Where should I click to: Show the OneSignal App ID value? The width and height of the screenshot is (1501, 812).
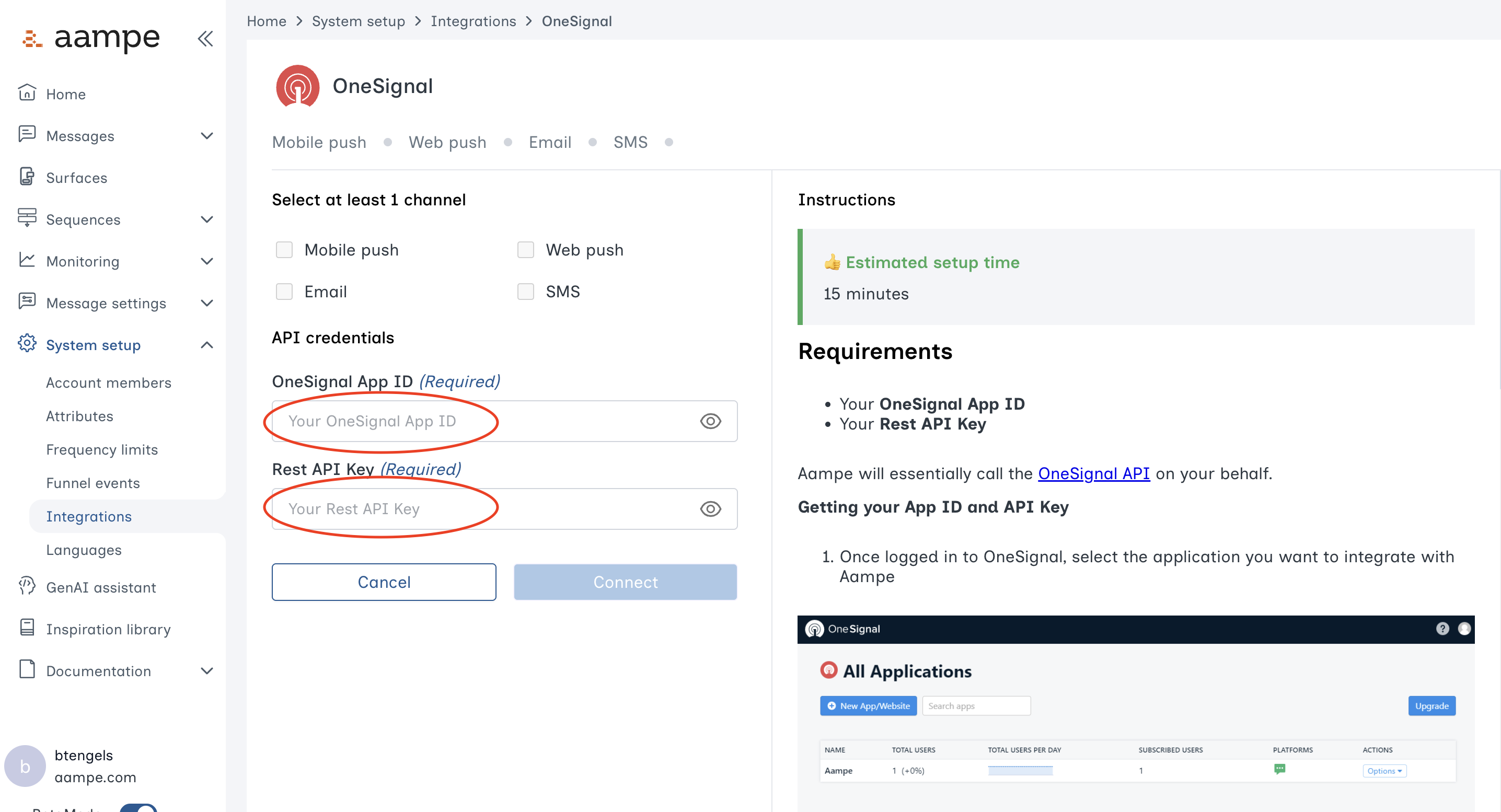point(710,421)
